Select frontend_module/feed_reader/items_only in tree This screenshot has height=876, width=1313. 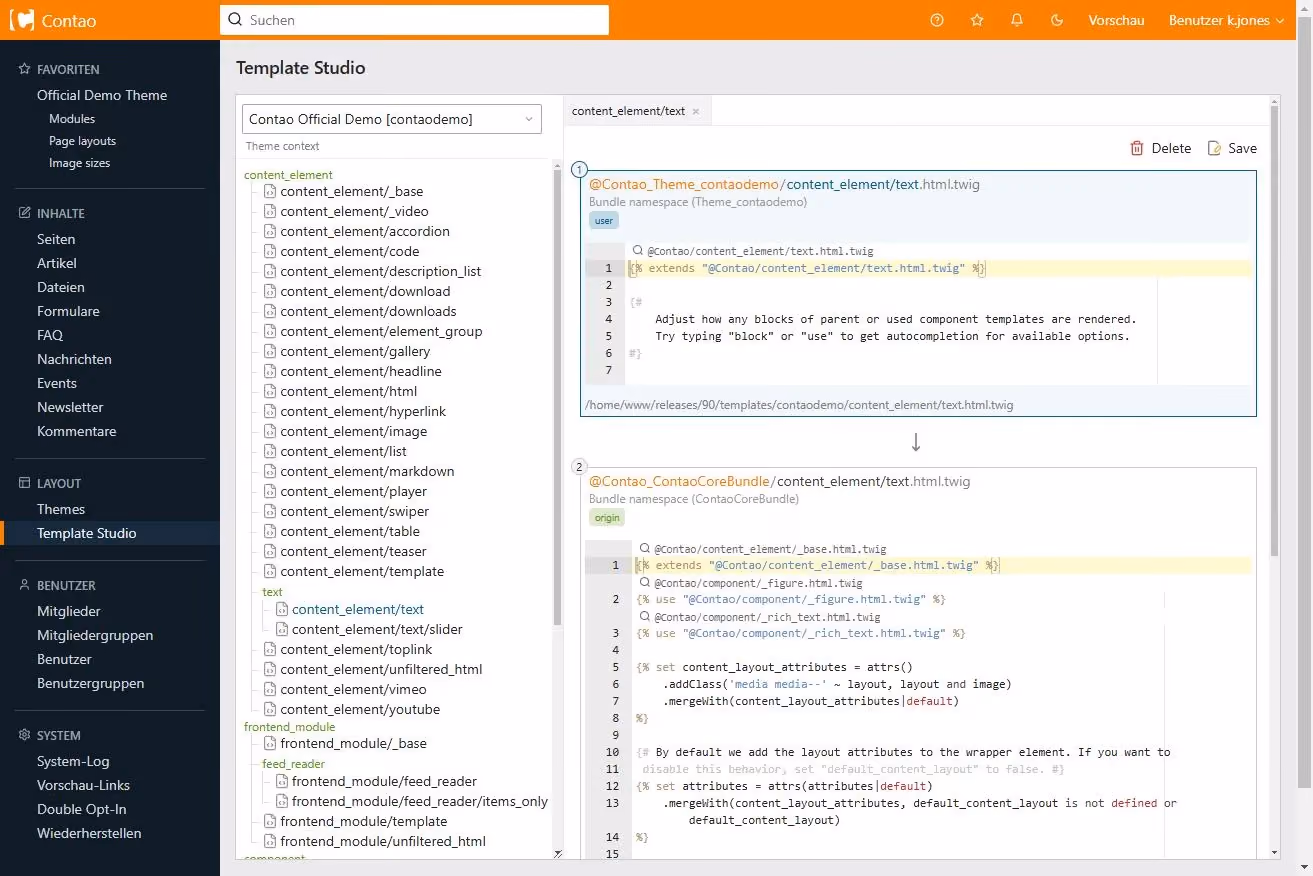(x=420, y=801)
